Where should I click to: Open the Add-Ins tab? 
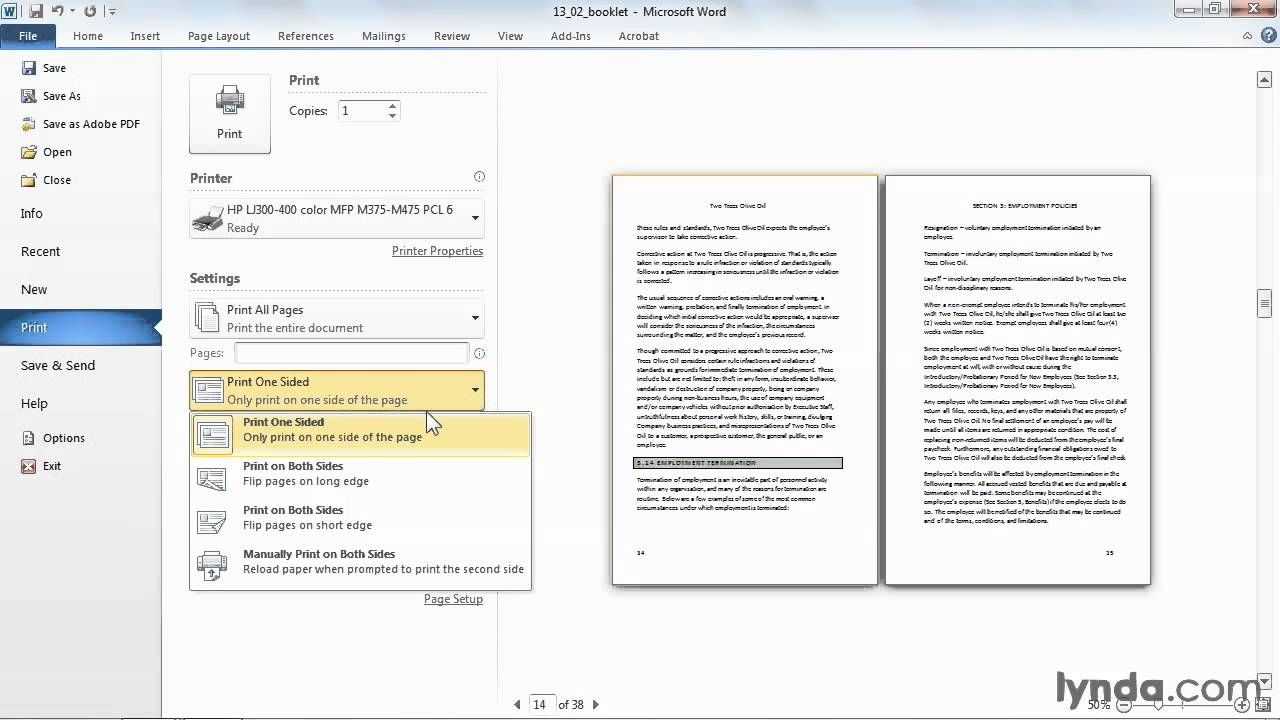tap(571, 36)
